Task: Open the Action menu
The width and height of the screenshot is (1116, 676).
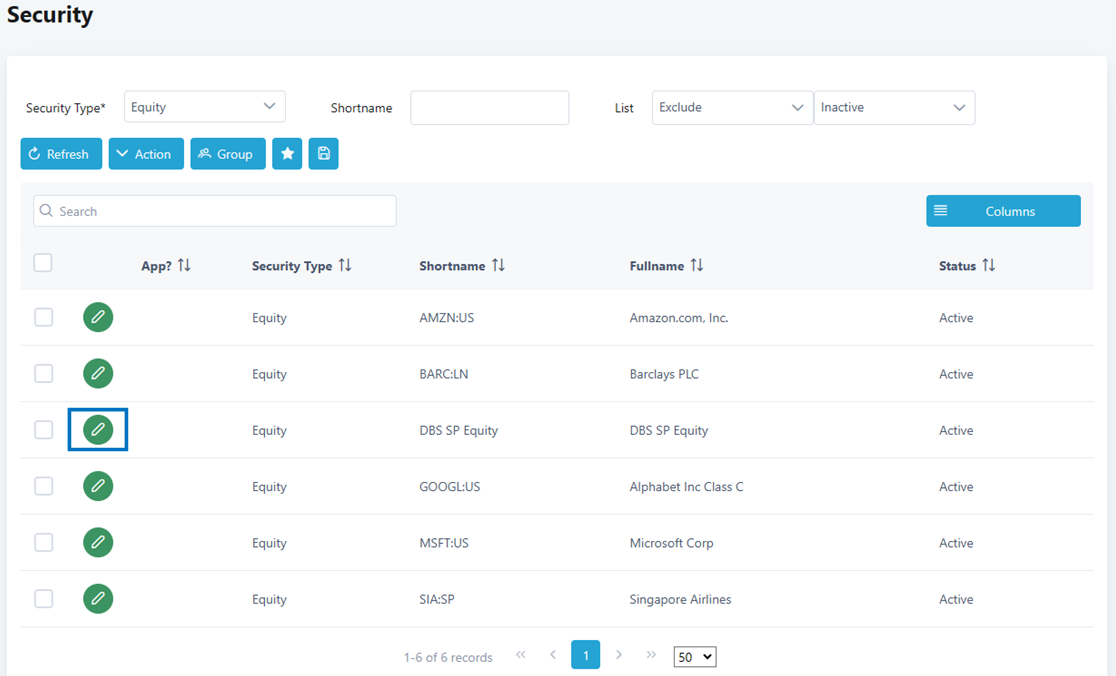Action: pyautogui.click(x=146, y=154)
